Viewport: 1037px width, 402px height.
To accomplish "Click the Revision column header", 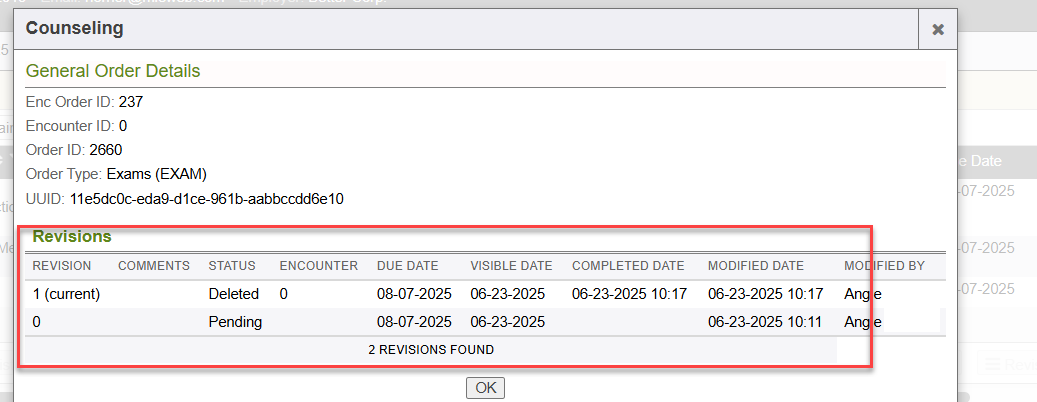I will [62, 266].
